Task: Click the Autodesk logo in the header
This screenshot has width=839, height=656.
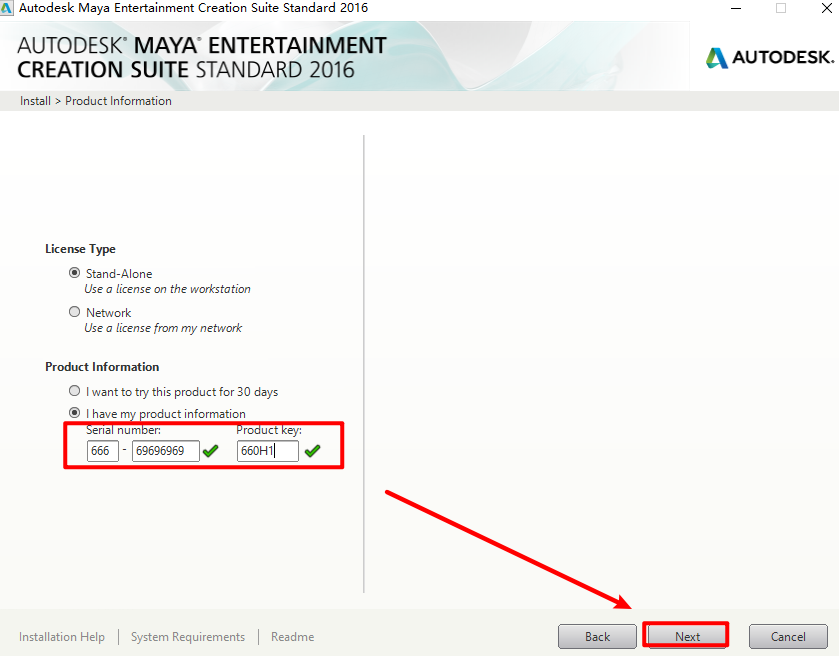Action: point(767,57)
